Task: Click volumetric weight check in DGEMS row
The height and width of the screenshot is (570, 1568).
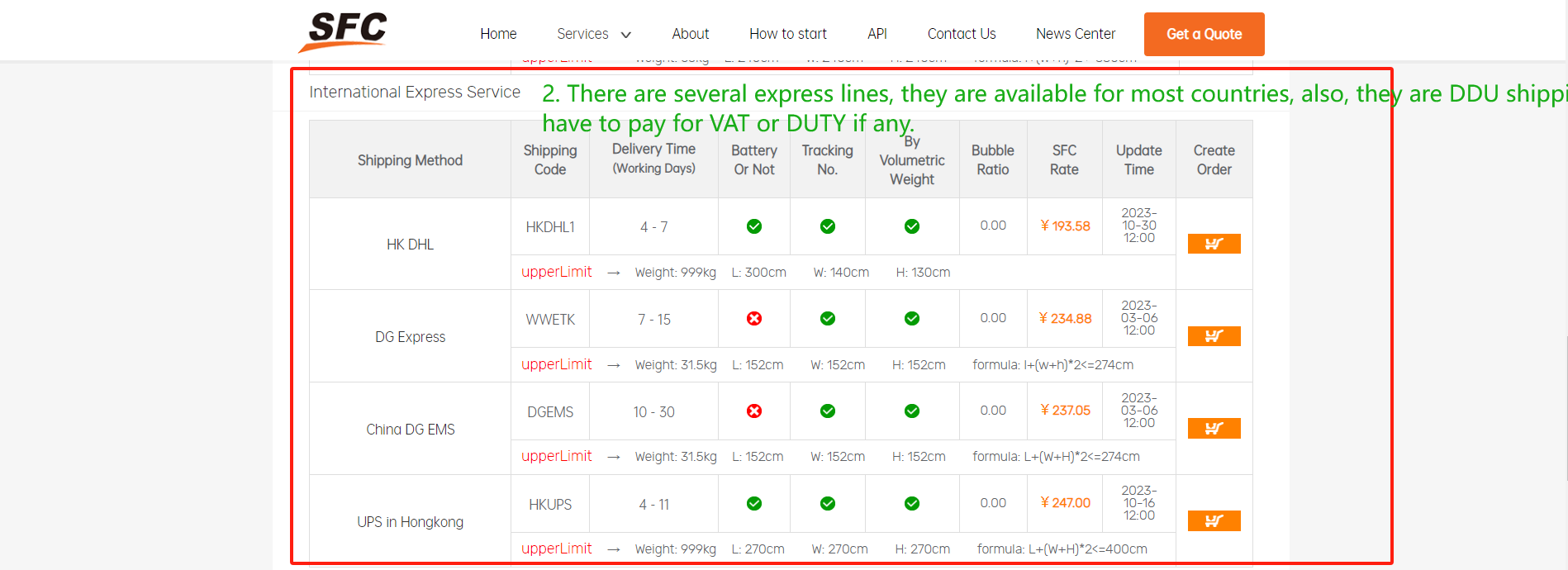Action: click(x=912, y=411)
